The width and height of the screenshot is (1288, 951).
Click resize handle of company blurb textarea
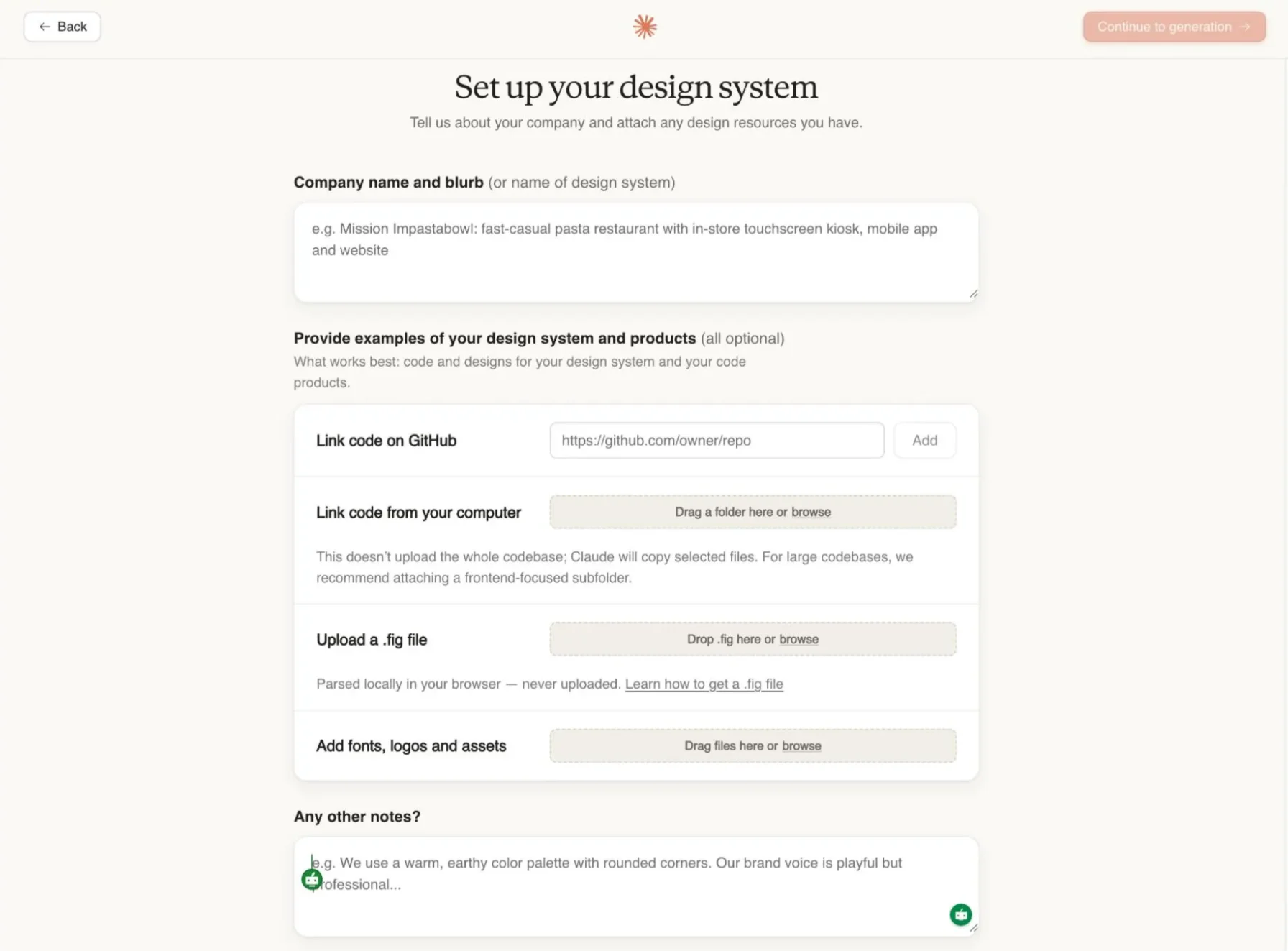(973, 294)
